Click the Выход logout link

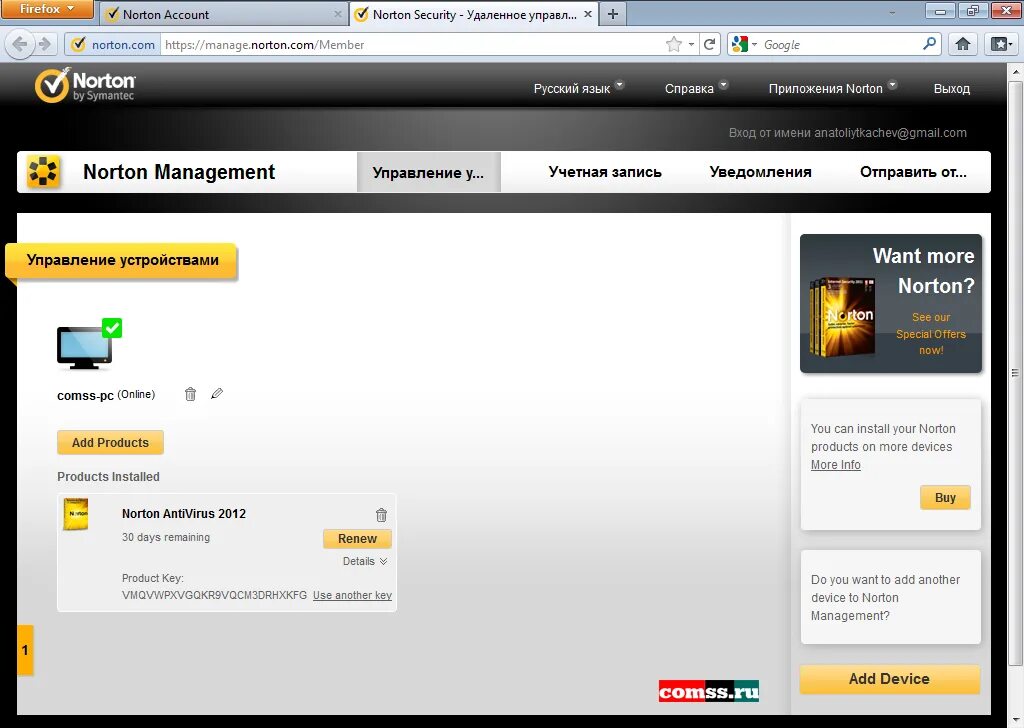click(x=952, y=89)
